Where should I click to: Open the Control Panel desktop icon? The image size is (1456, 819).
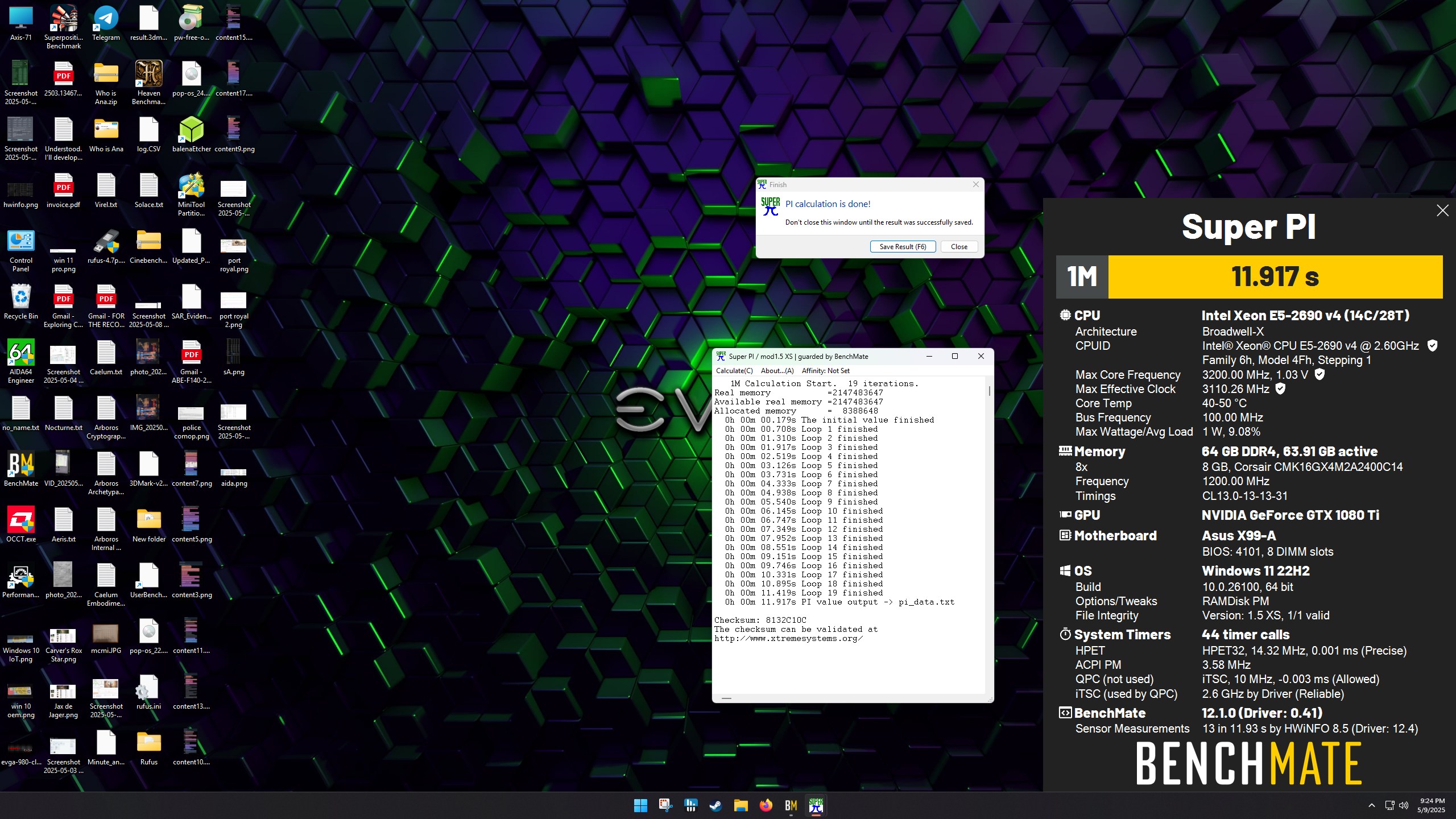[21, 250]
